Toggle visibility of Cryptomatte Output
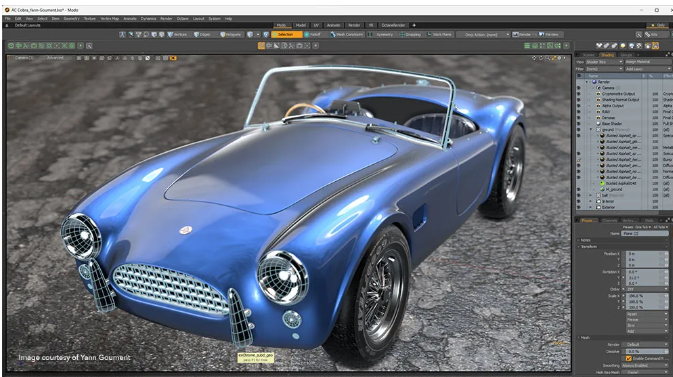Viewport: 673px width, 377px height. (579, 94)
